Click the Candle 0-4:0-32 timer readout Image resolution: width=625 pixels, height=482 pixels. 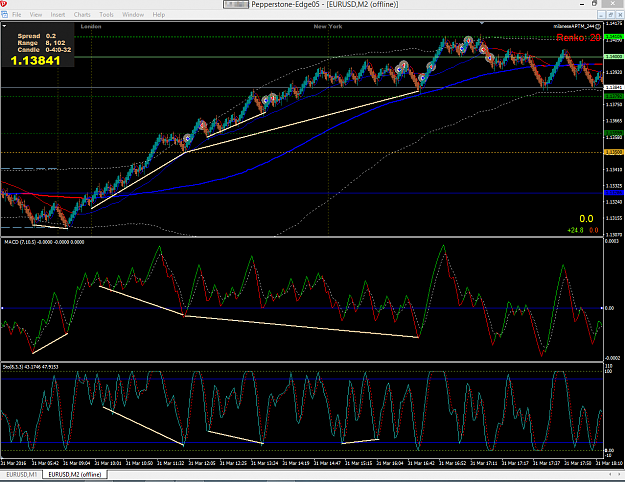44,50
